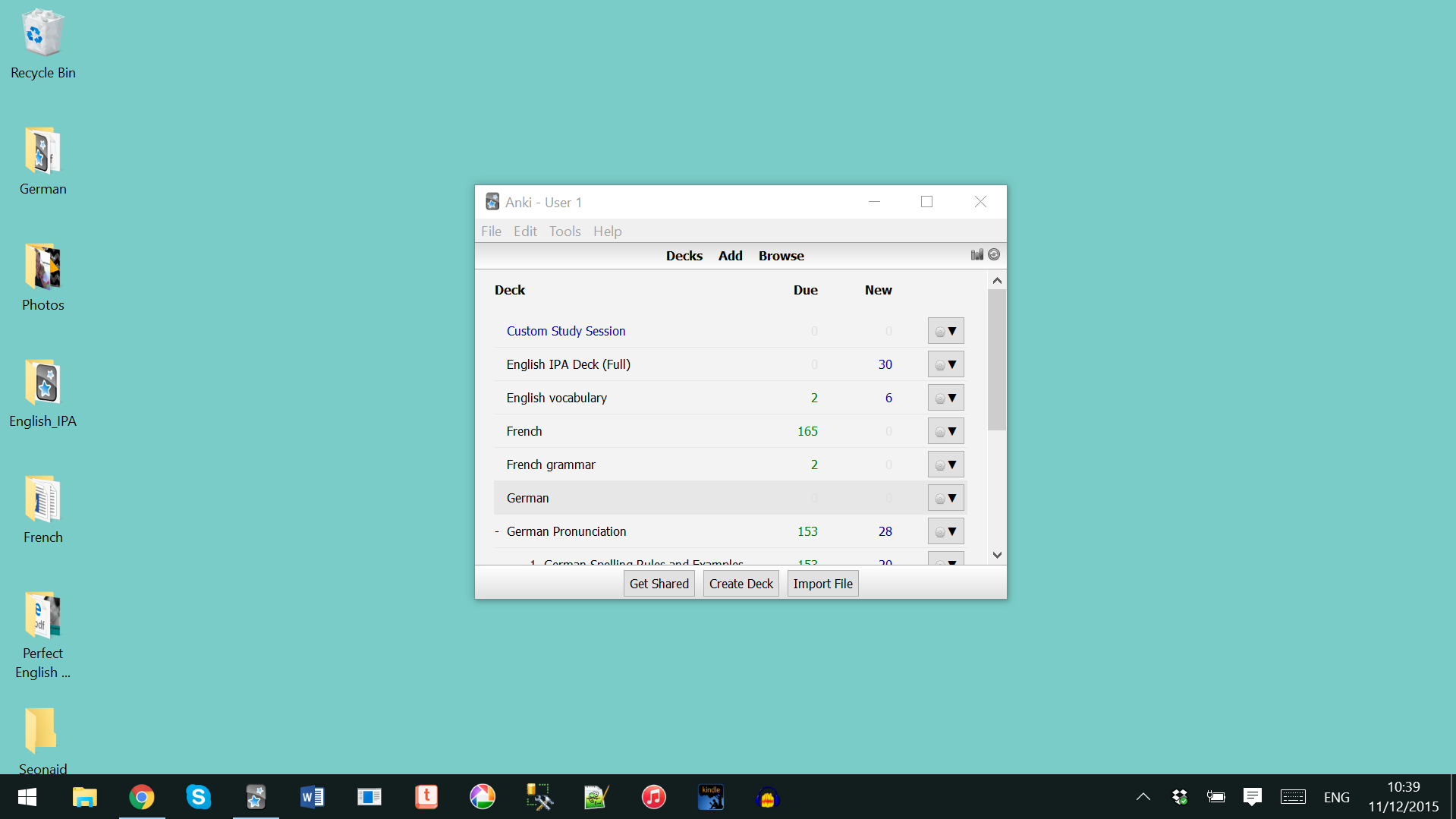Open the green notepad app in taskbar
1456x819 pixels.
pos(596,797)
